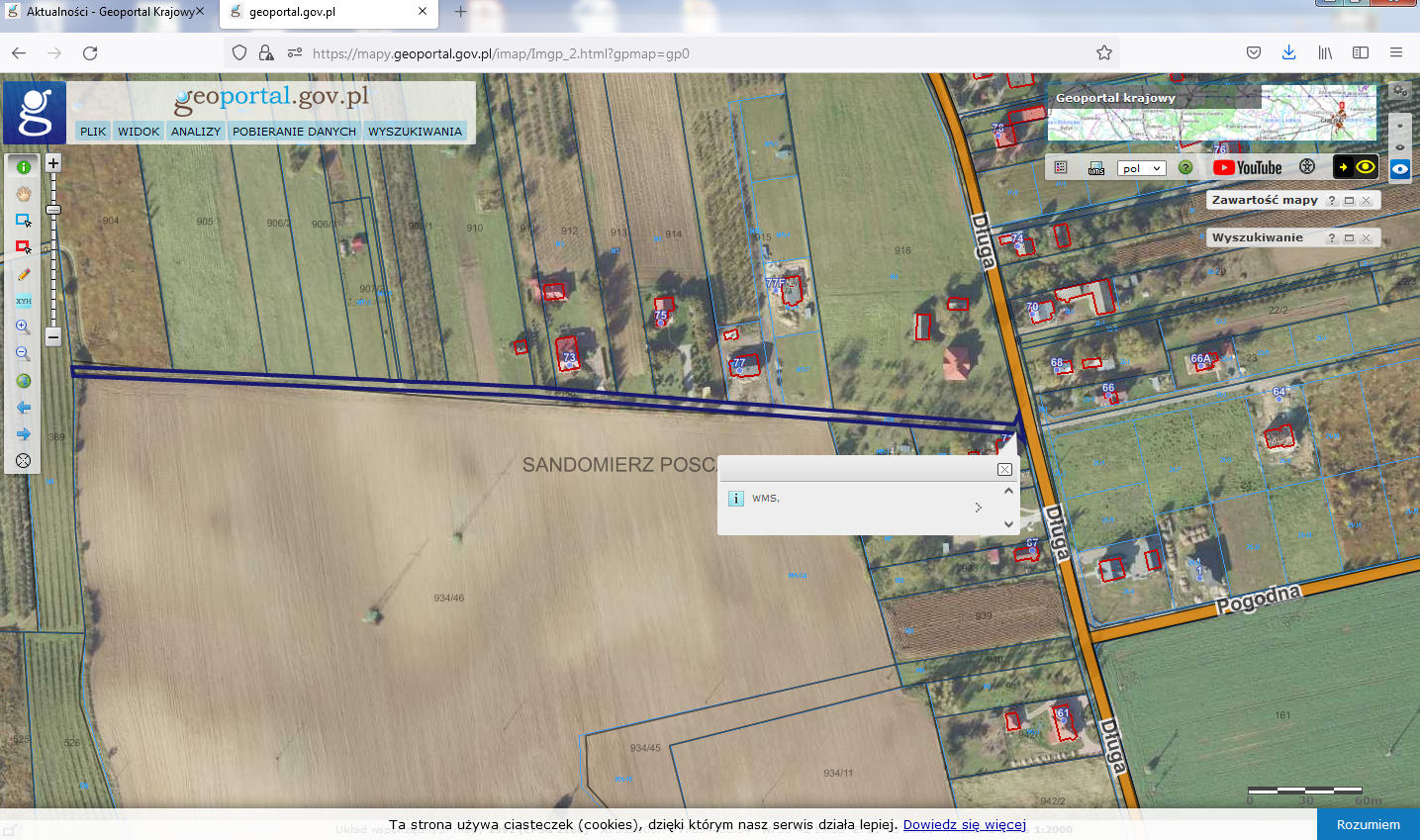Select the green info identify tool
The image size is (1420, 840).
24,167
